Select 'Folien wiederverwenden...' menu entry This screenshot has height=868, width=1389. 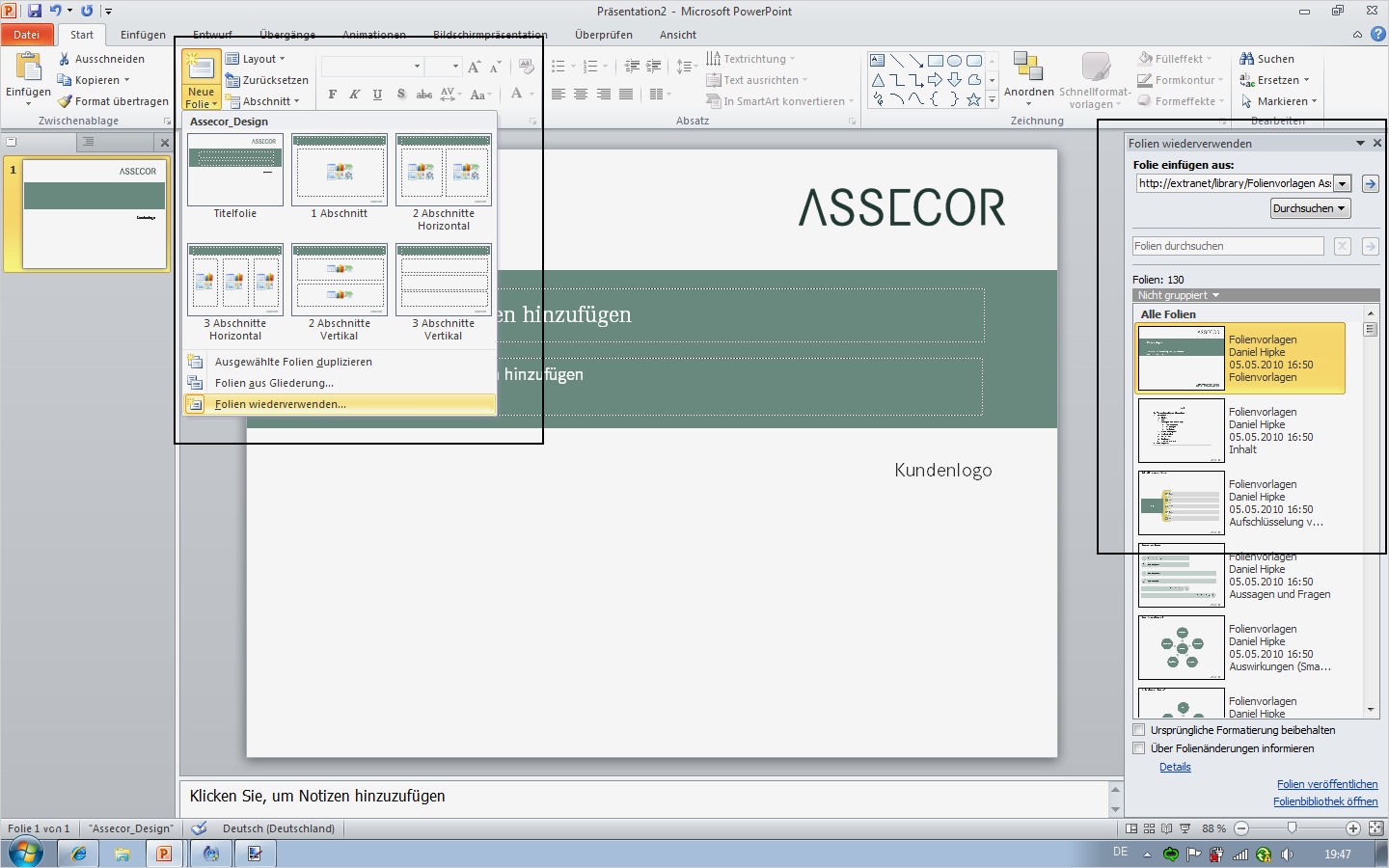[280, 404]
